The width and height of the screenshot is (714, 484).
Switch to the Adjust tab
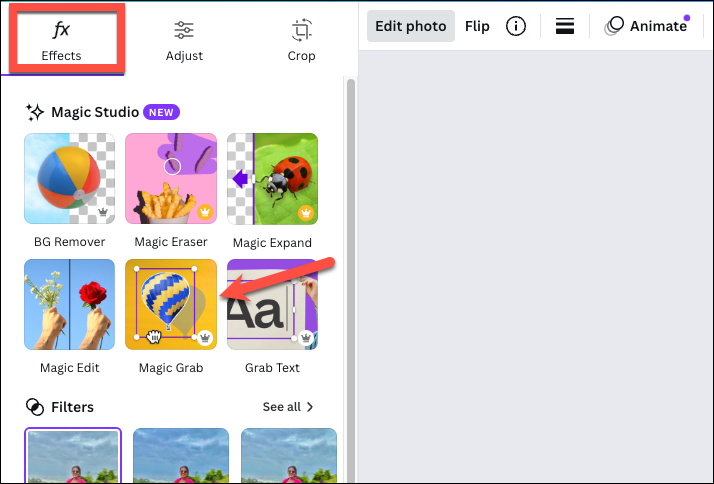point(184,40)
